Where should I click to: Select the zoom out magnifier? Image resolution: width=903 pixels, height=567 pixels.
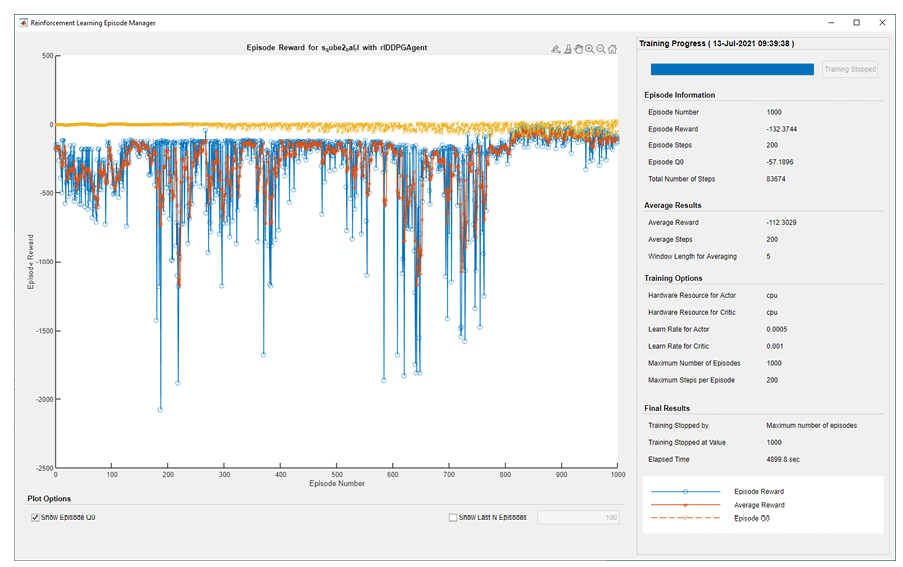pyautogui.click(x=601, y=48)
